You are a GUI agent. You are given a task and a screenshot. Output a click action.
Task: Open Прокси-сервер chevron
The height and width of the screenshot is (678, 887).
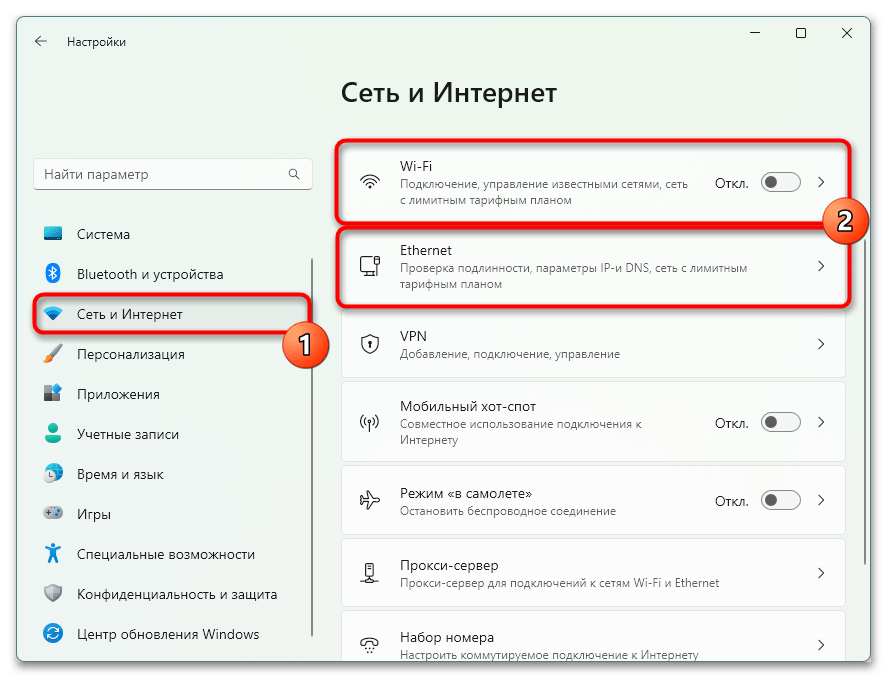point(821,573)
